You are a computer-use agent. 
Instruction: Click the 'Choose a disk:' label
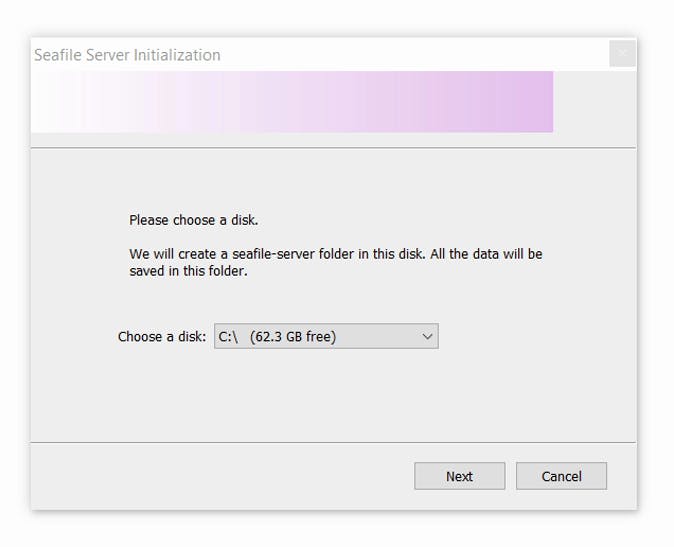coord(162,337)
